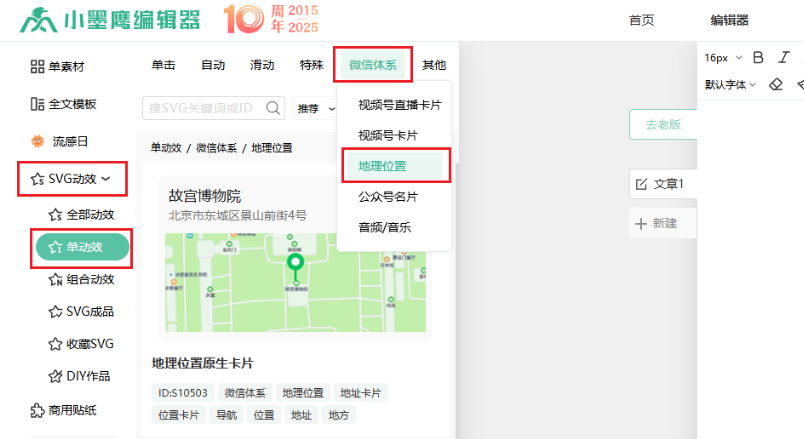
Task: Click the 商用贴纸 puzzle icon
Action: click(x=37, y=410)
